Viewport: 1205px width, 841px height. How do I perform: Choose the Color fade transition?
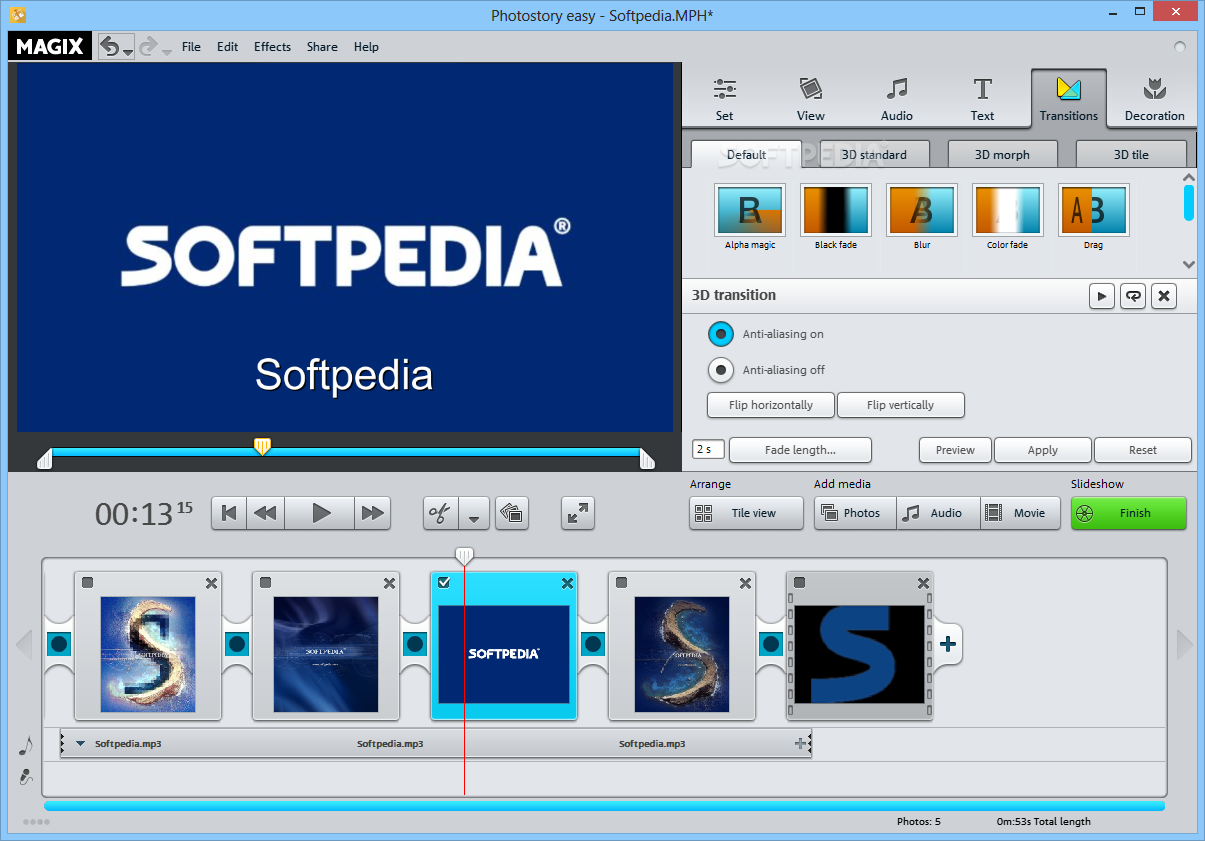click(1007, 217)
